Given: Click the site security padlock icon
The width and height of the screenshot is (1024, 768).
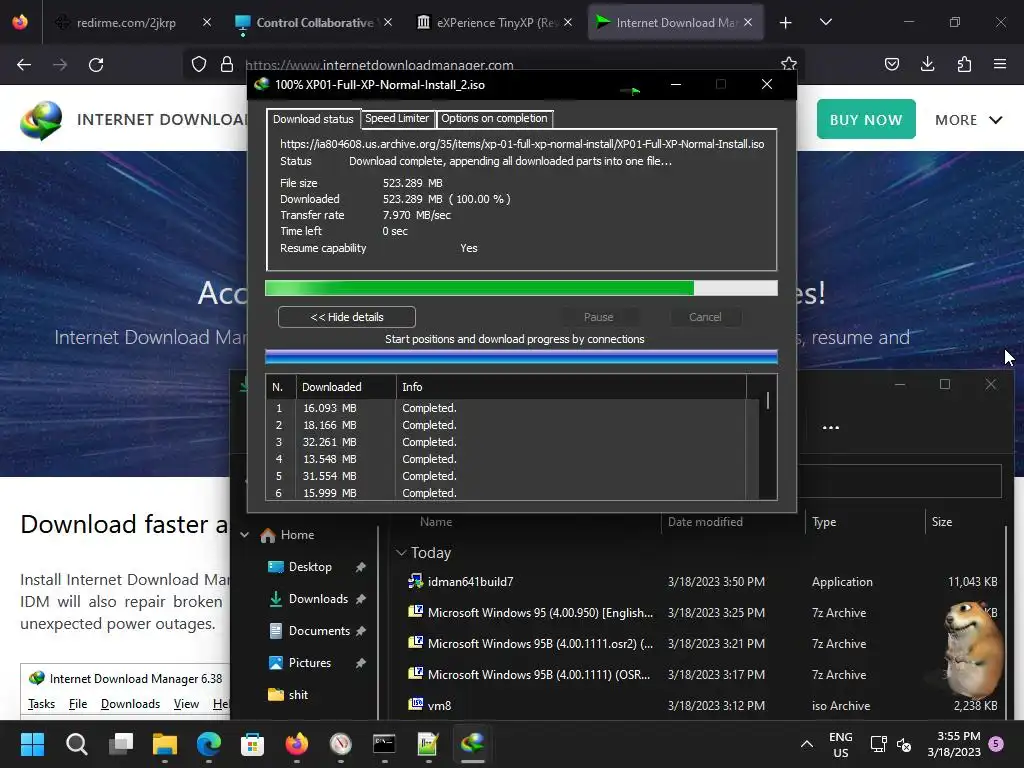Looking at the screenshot, I should [x=227, y=64].
